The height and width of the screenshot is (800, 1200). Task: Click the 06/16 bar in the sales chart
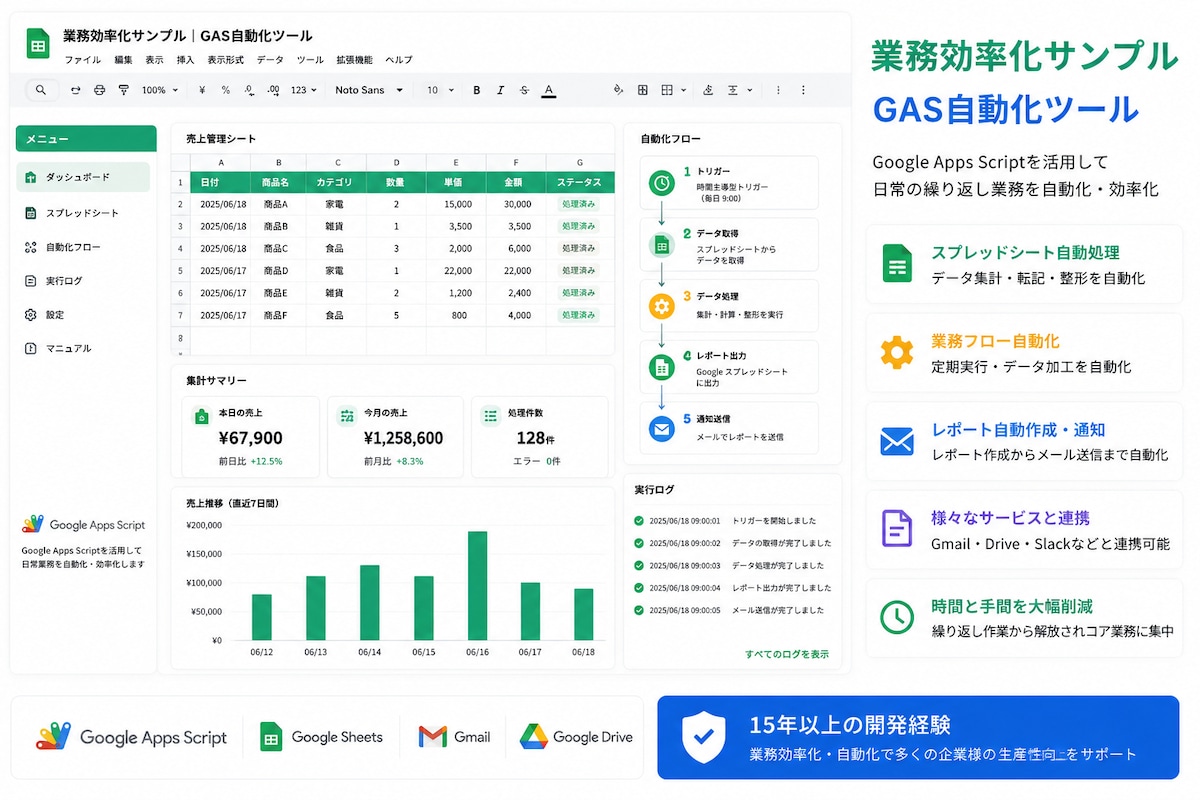click(x=477, y=585)
